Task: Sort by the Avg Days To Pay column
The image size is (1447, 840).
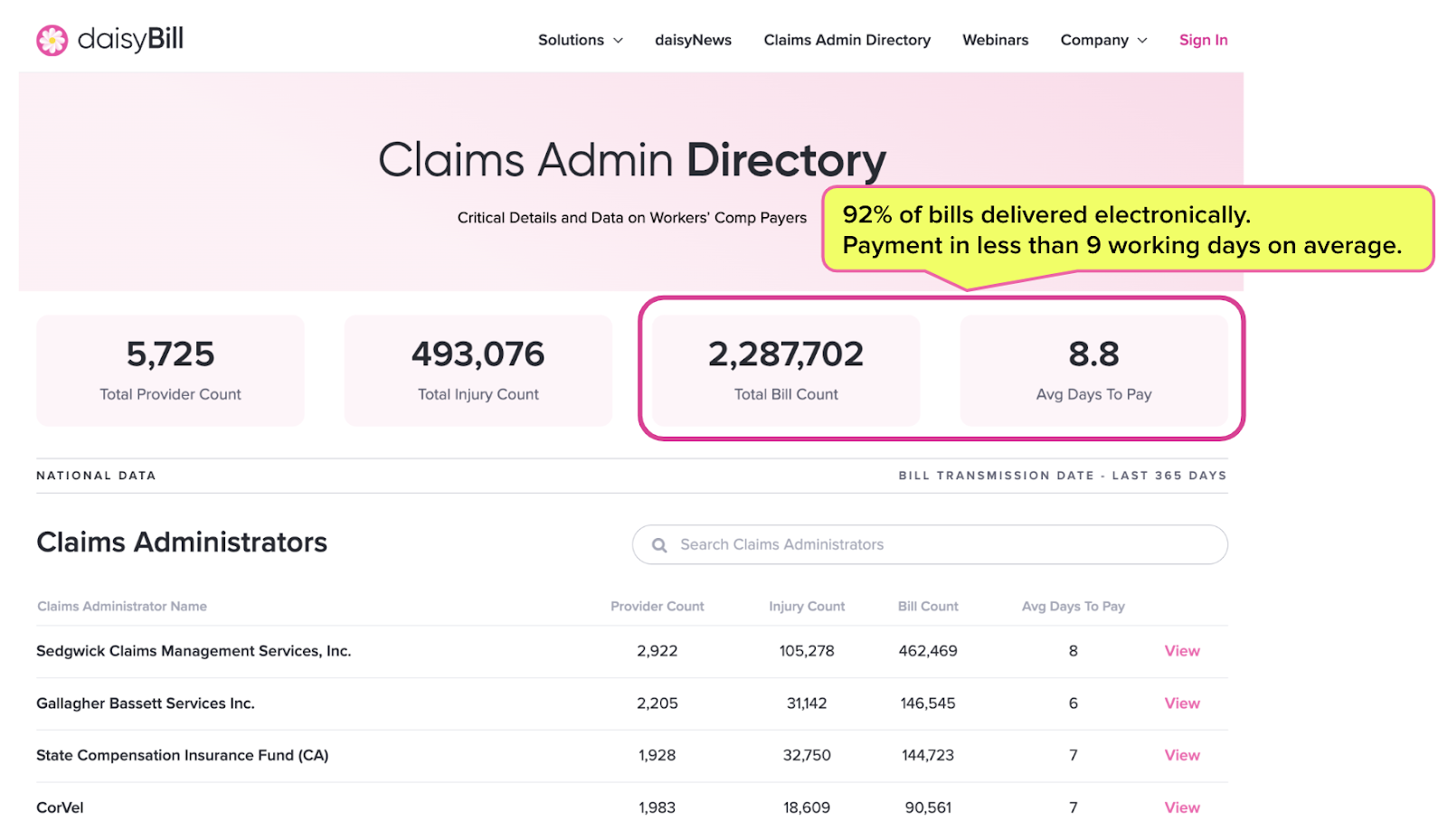Action: click(x=1073, y=606)
